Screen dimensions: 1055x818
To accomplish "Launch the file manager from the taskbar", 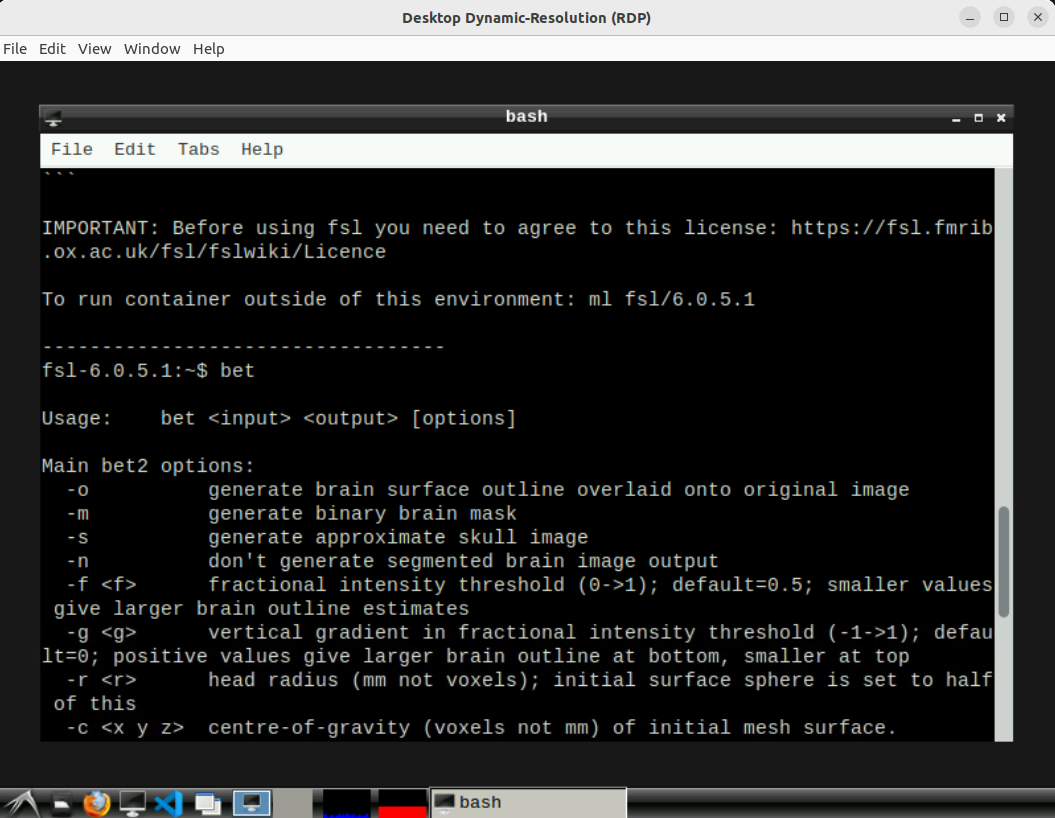I will (62, 802).
